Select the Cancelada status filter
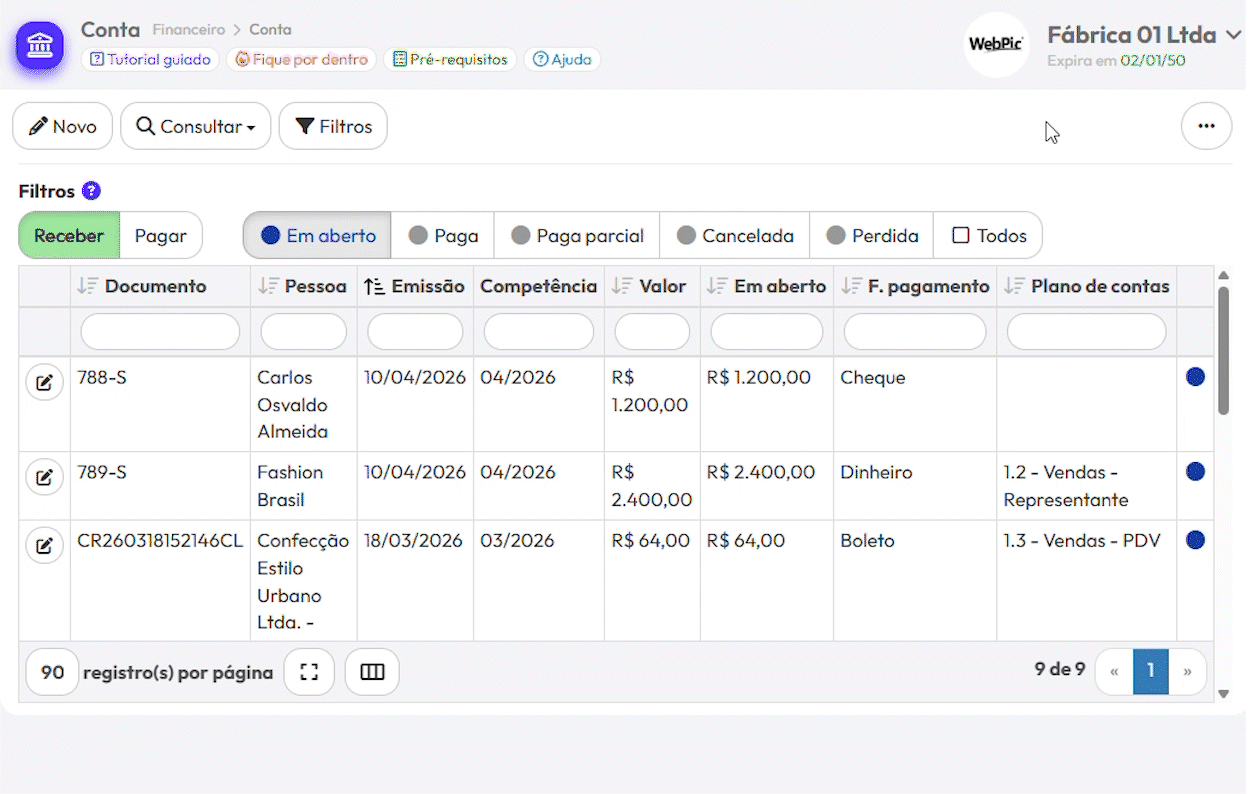 click(735, 236)
